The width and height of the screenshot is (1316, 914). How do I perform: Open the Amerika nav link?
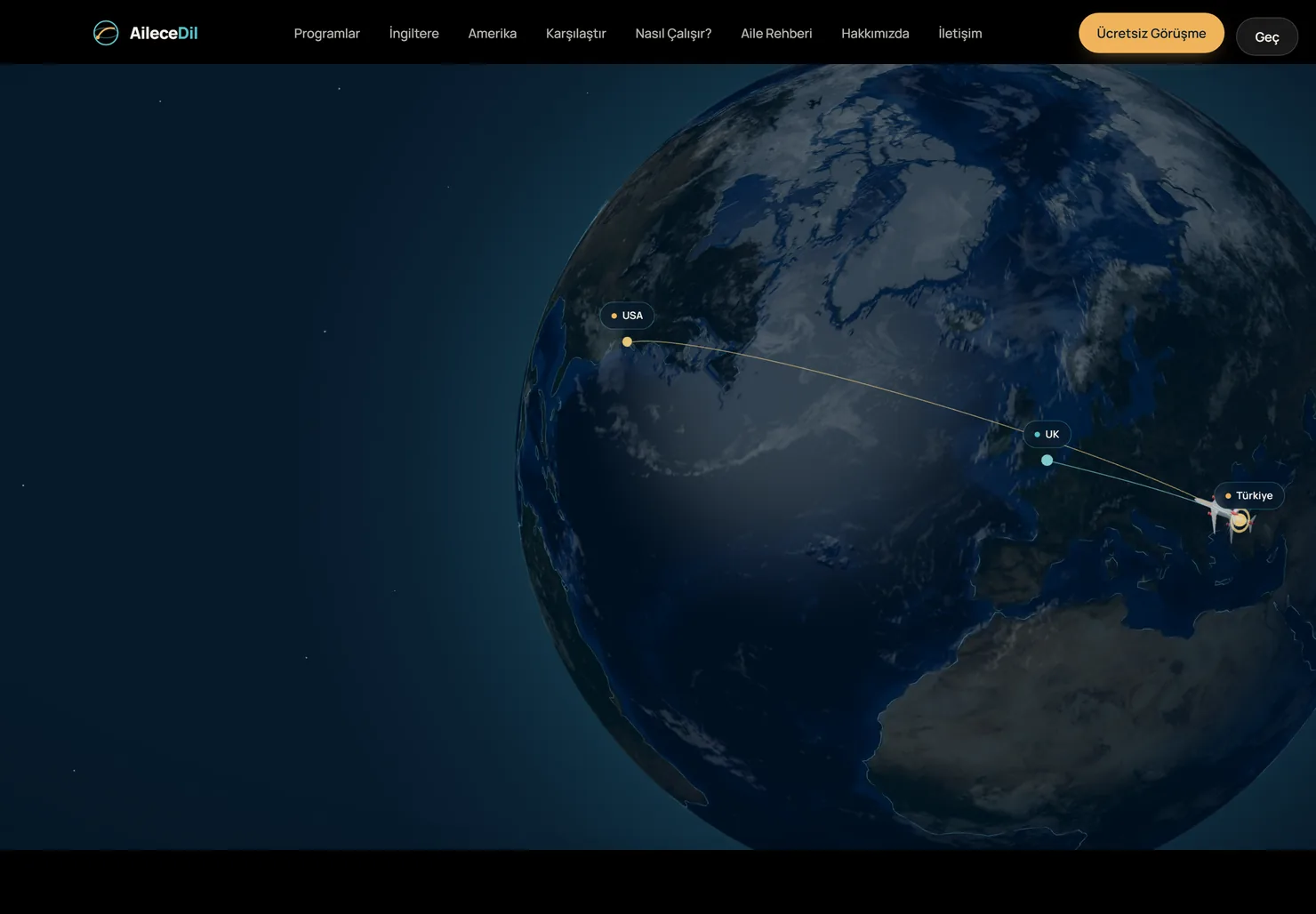point(493,33)
